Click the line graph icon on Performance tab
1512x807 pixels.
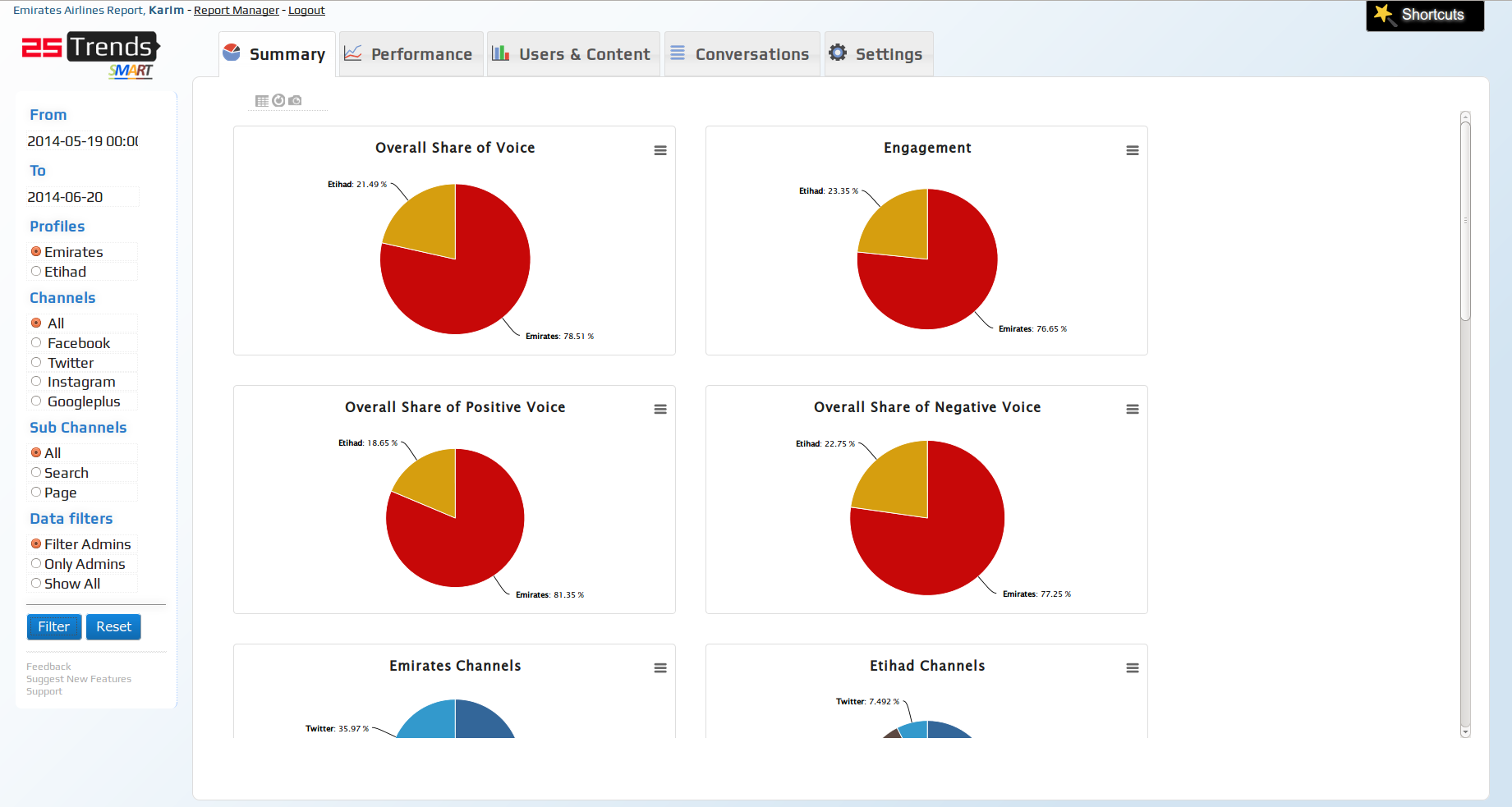(352, 53)
